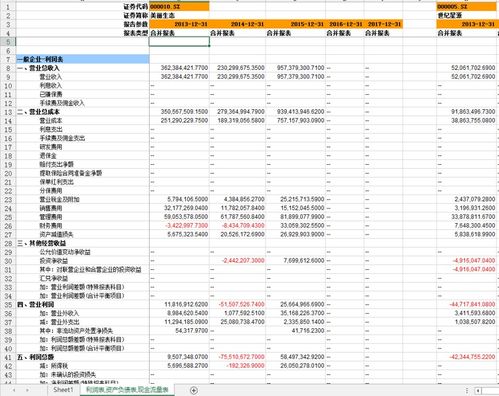This screenshot has width=499, height=396.
Task: Select row header 8
Action: tap(8, 68)
